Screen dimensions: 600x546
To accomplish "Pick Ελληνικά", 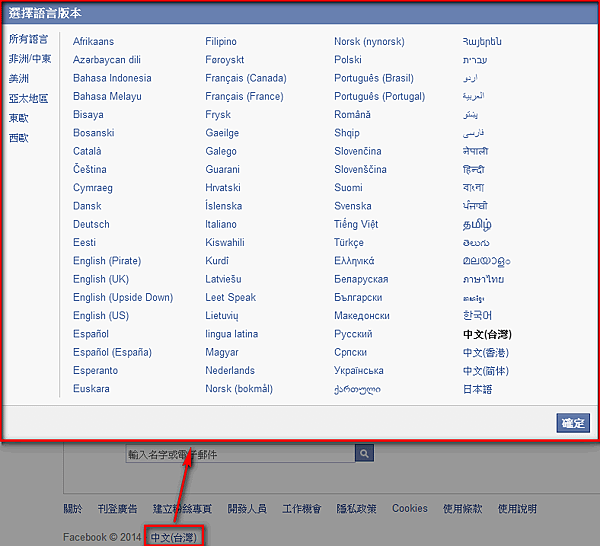I will point(354,261).
